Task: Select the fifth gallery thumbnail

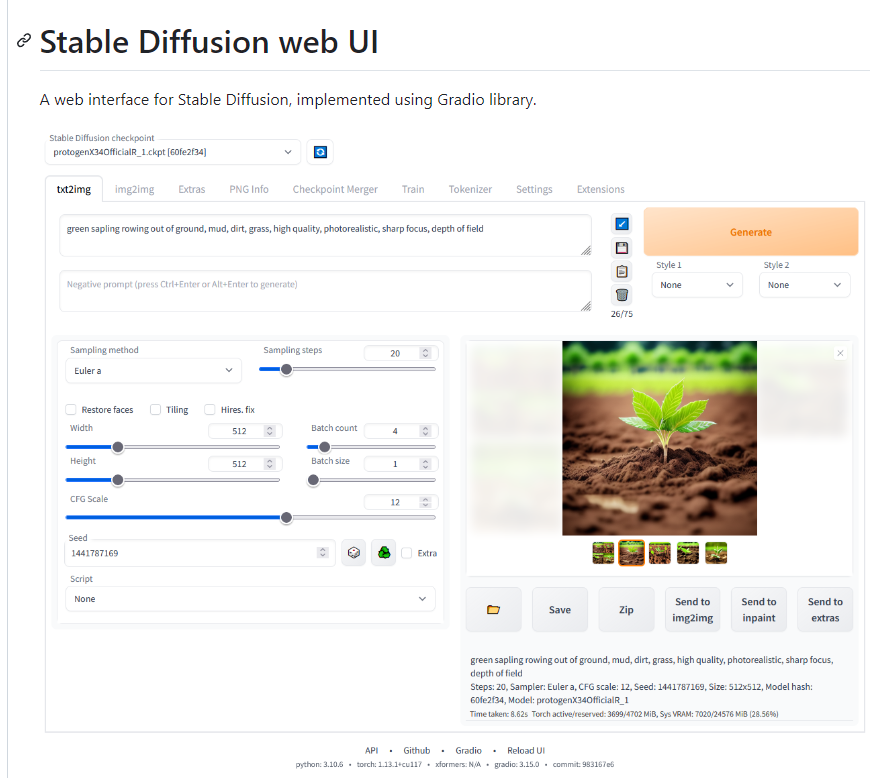Action: click(716, 553)
